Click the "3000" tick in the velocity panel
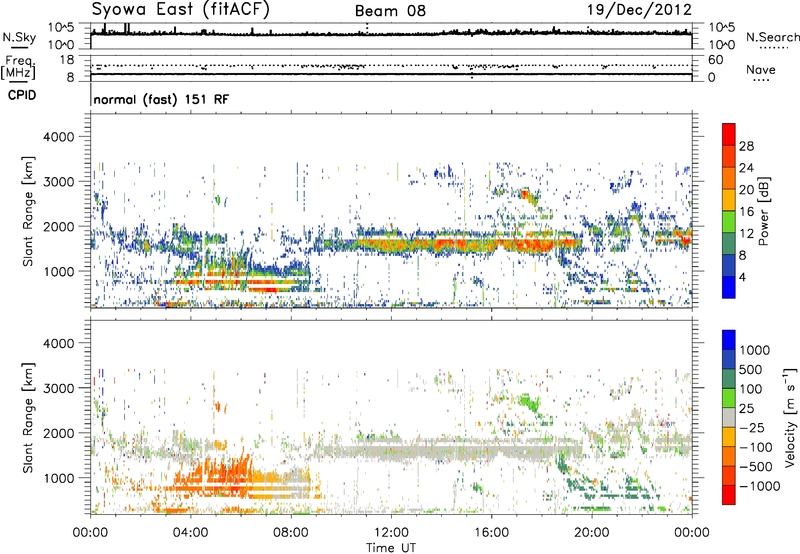This screenshot has height=554, width=800. coord(58,388)
